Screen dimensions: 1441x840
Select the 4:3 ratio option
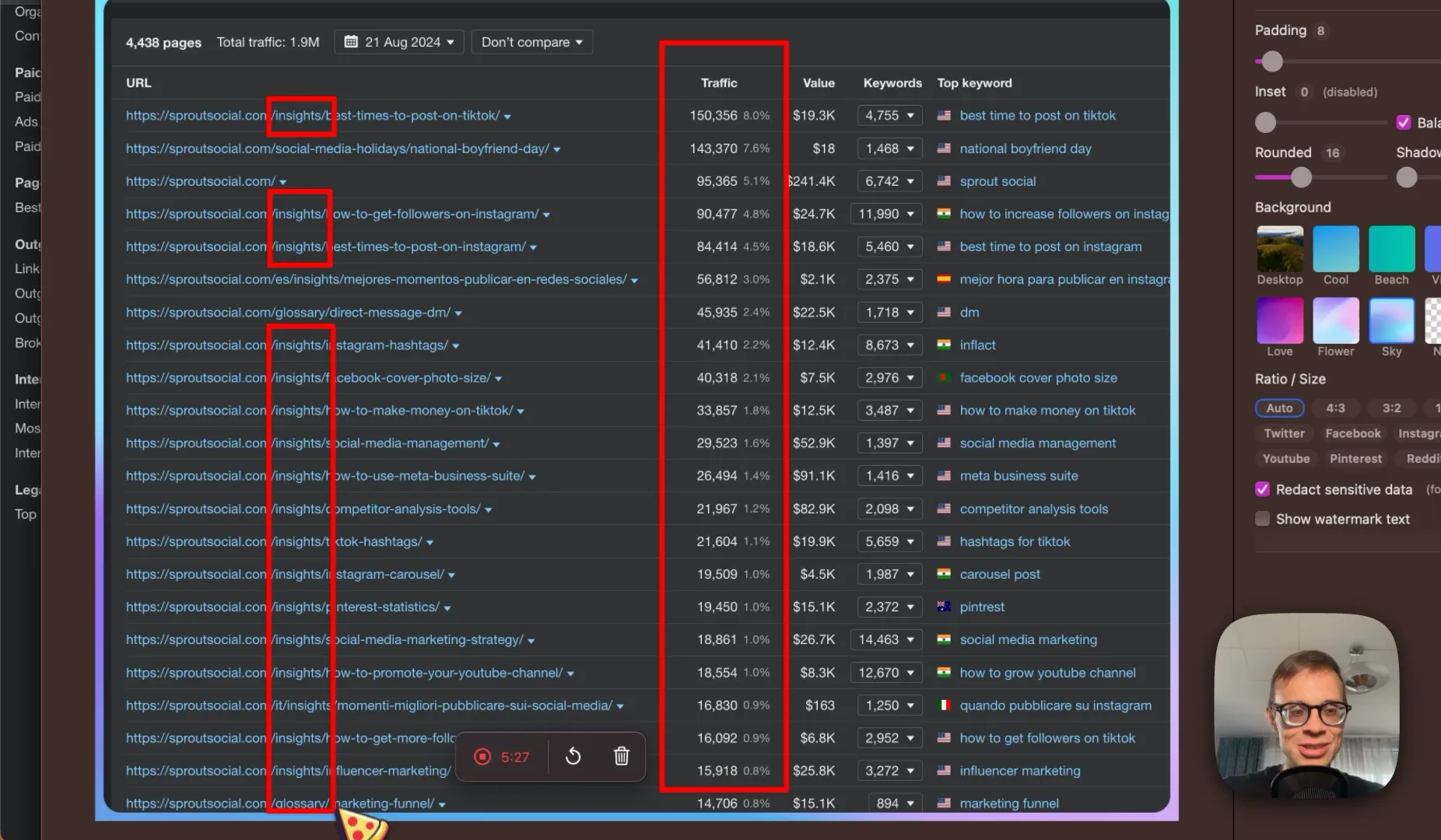pyautogui.click(x=1335, y=408)
